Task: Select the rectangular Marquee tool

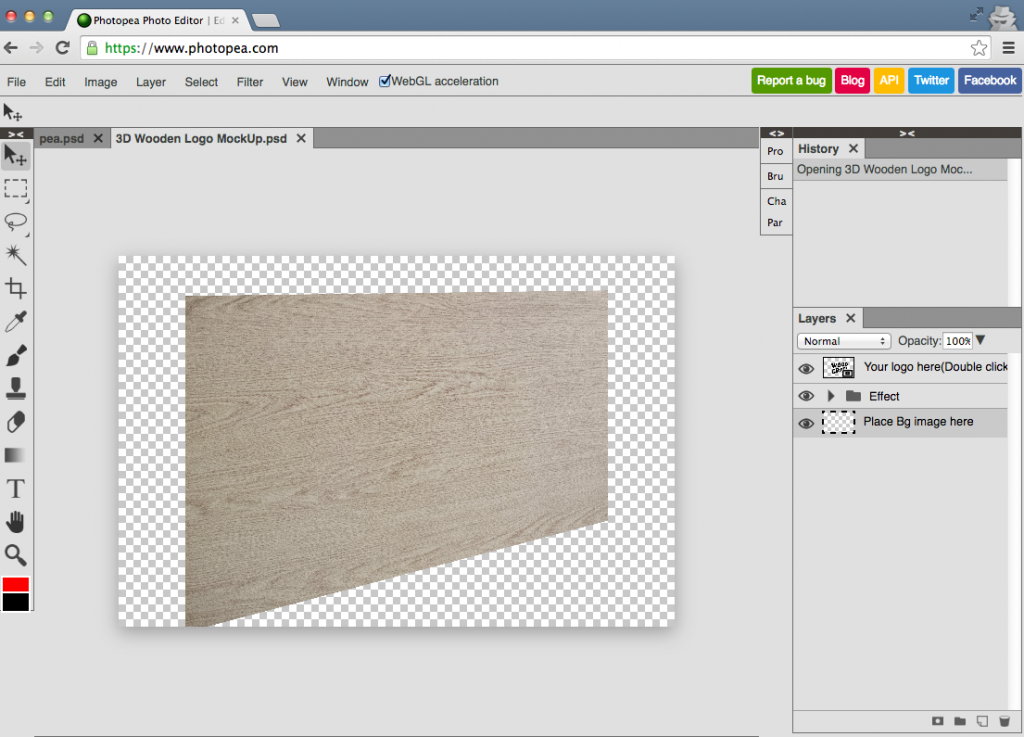Action: [x=15, y=189]
